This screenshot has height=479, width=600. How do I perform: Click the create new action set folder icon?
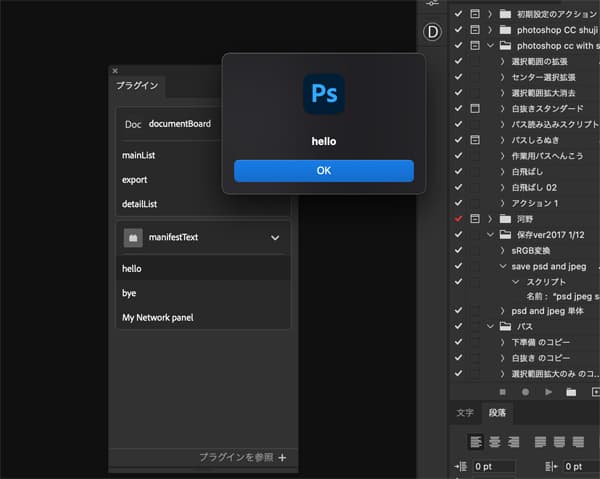click(571, 392)
